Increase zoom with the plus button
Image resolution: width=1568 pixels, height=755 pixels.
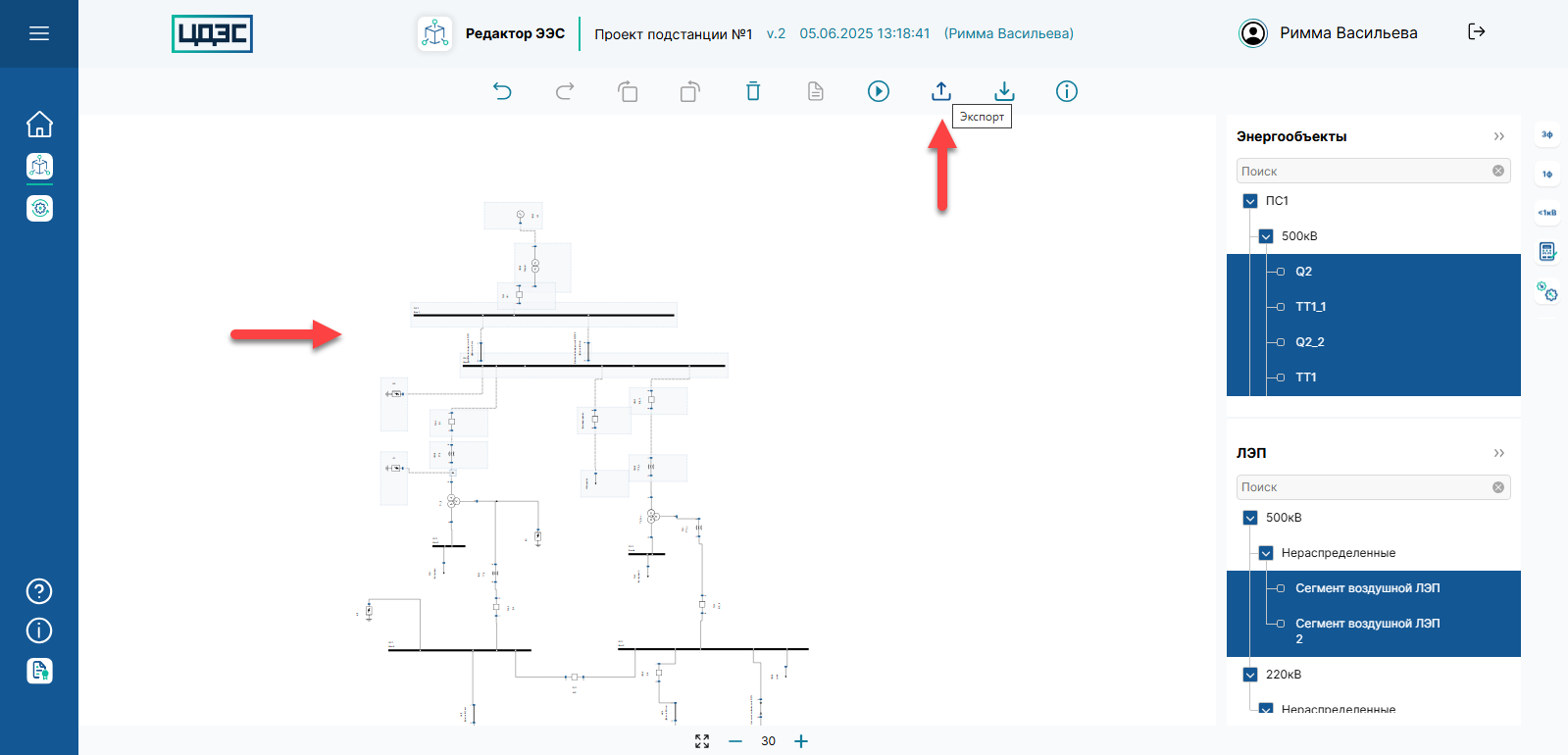click(x=801, y=741)
